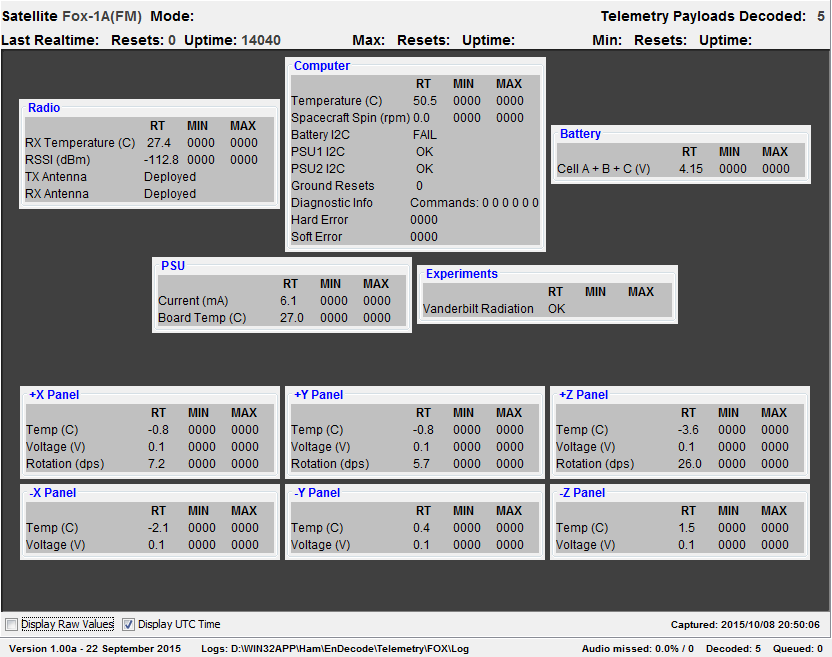This screenshot has height=657, width=832.
Task: Click the Audio missed status entry
Action: coord(638,649)
